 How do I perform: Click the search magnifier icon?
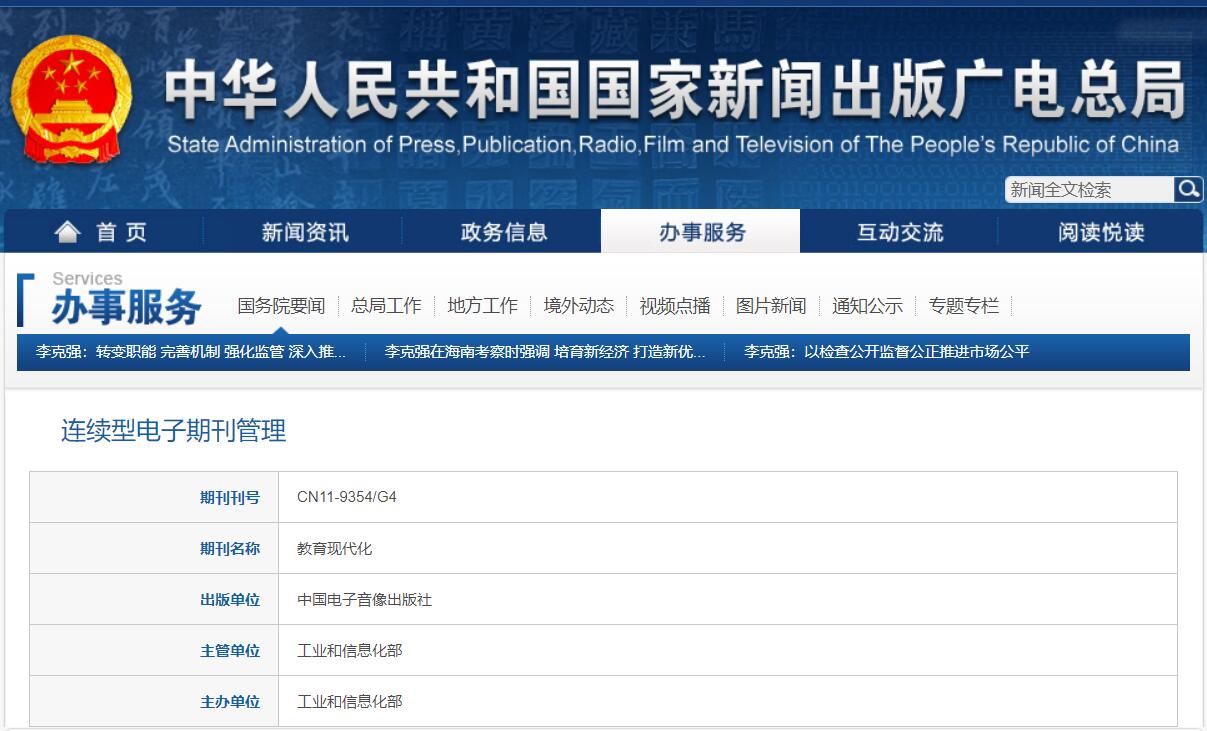tap(1188, 189)
